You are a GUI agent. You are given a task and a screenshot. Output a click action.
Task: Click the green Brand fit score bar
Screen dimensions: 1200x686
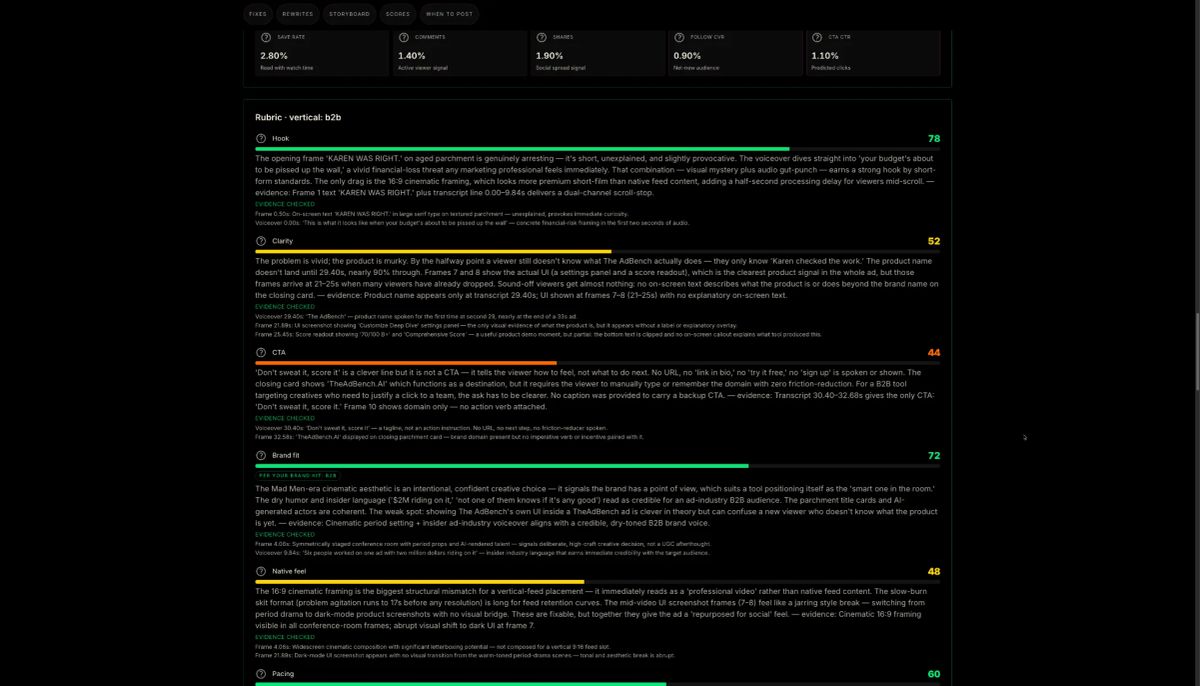tap(502, 465)
